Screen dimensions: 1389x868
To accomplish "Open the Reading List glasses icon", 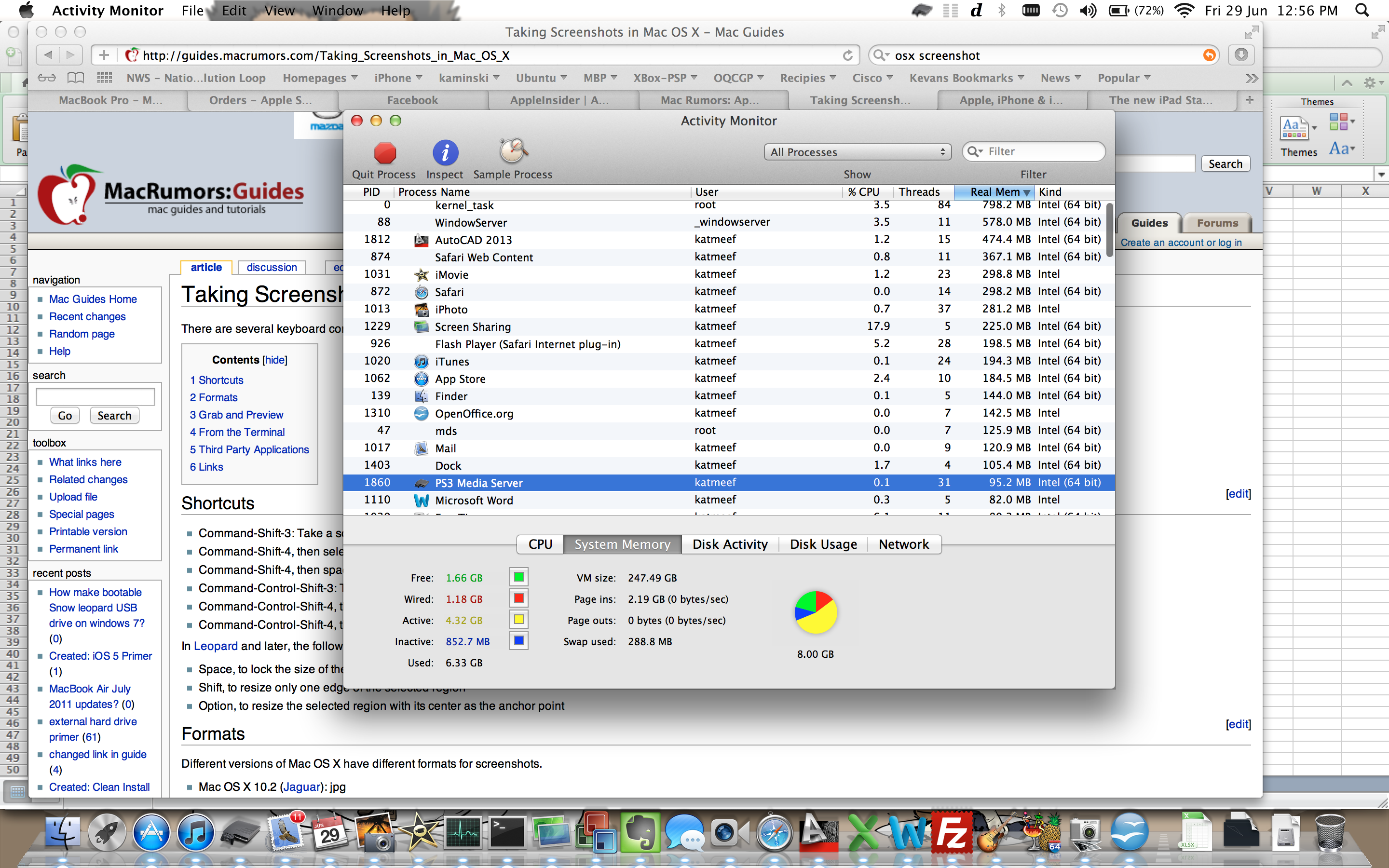I will pos(47,78).
